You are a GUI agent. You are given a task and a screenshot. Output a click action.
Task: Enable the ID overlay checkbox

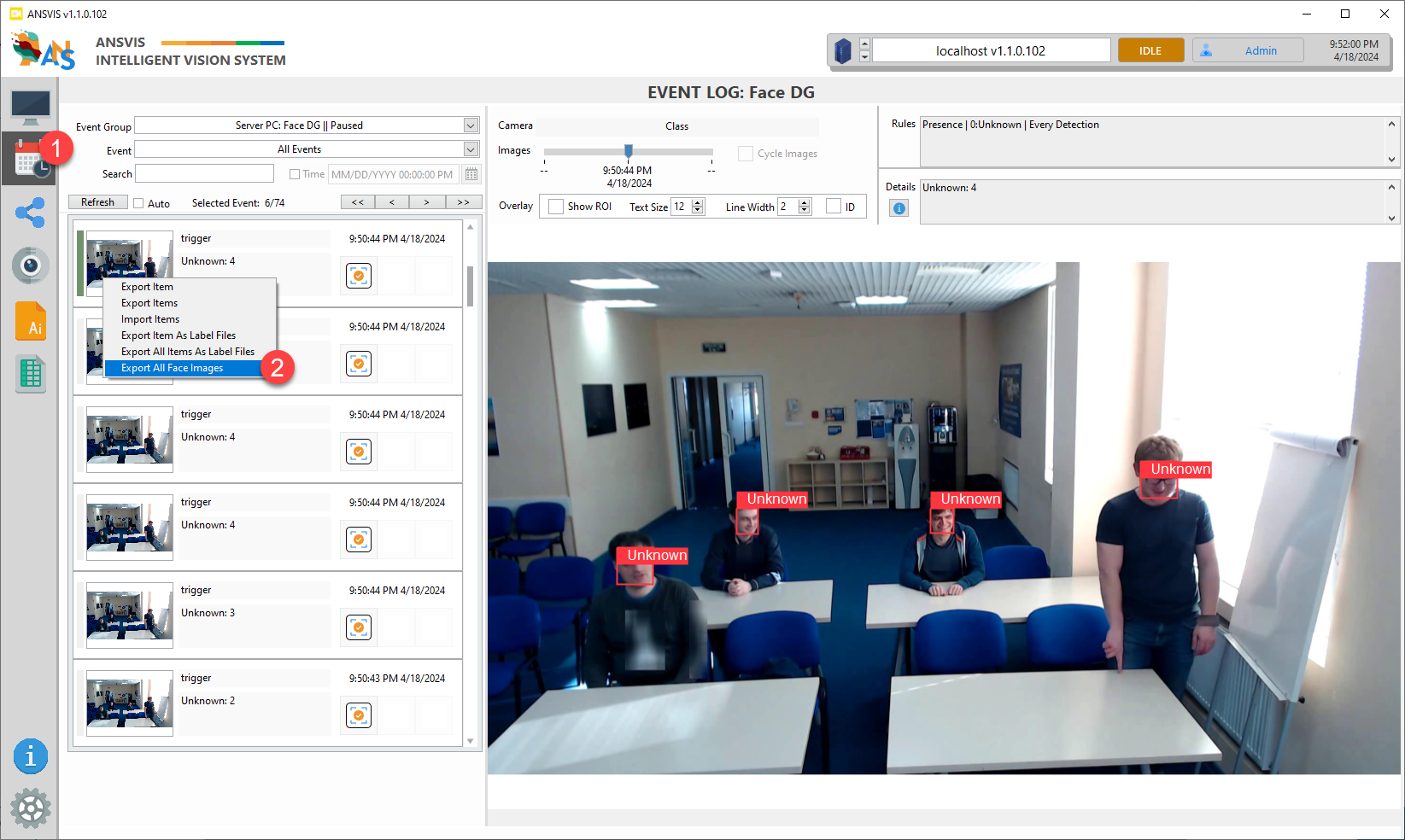coord(834,207)
